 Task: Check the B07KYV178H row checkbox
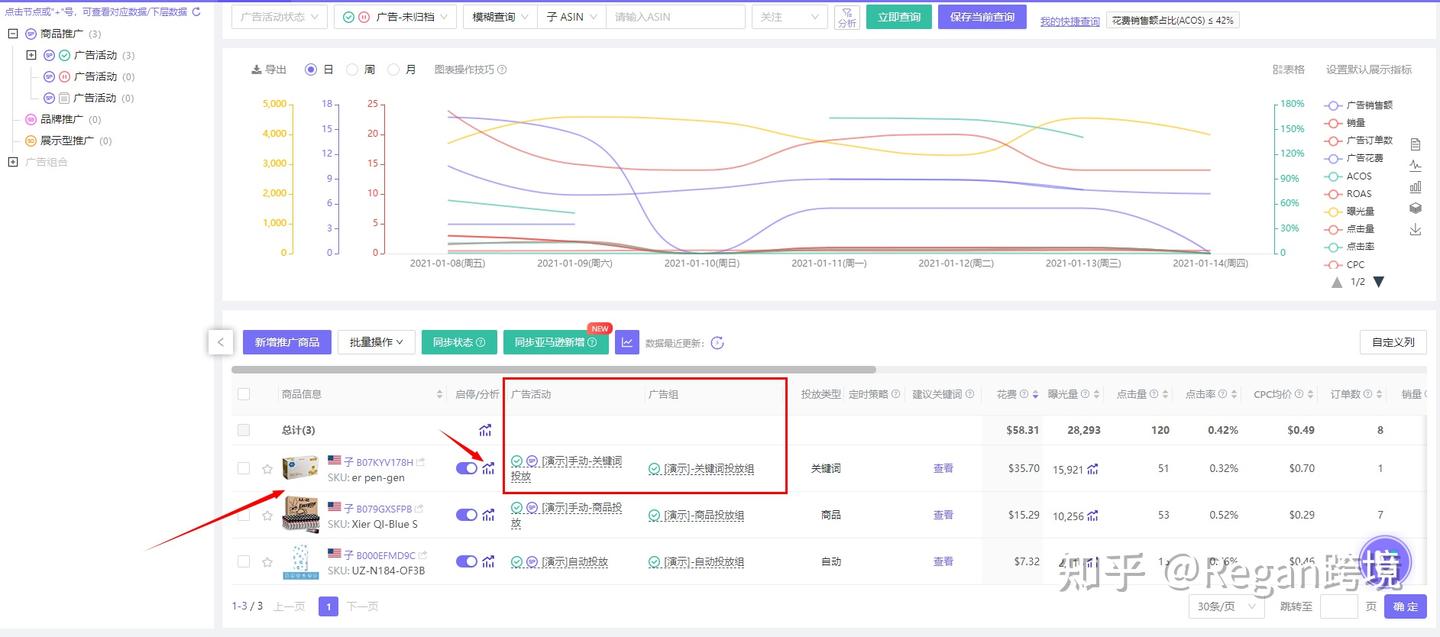click(244, 468)
